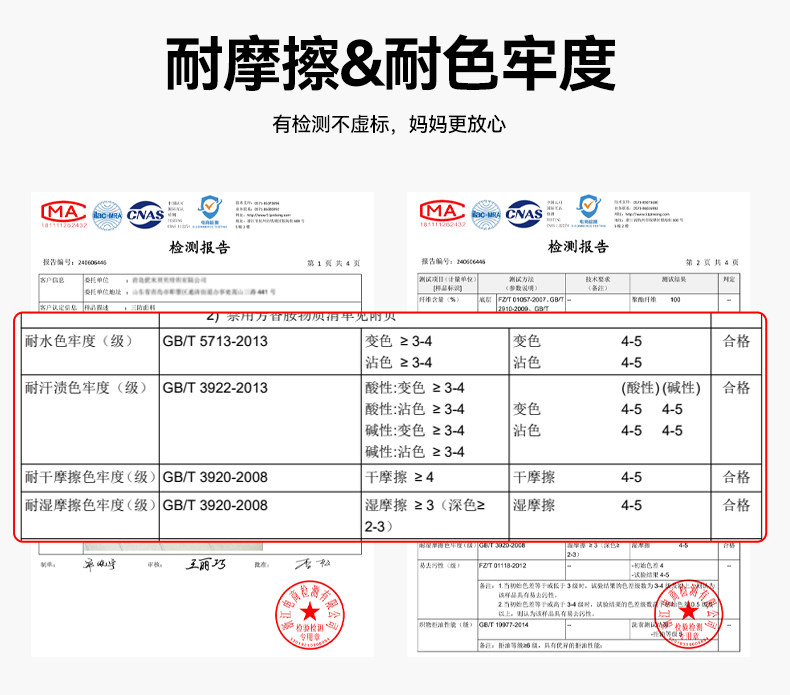790x695 pixels.
Task: Click the CNAS logo on the page 1 report
Action: [x=146, y=215]
